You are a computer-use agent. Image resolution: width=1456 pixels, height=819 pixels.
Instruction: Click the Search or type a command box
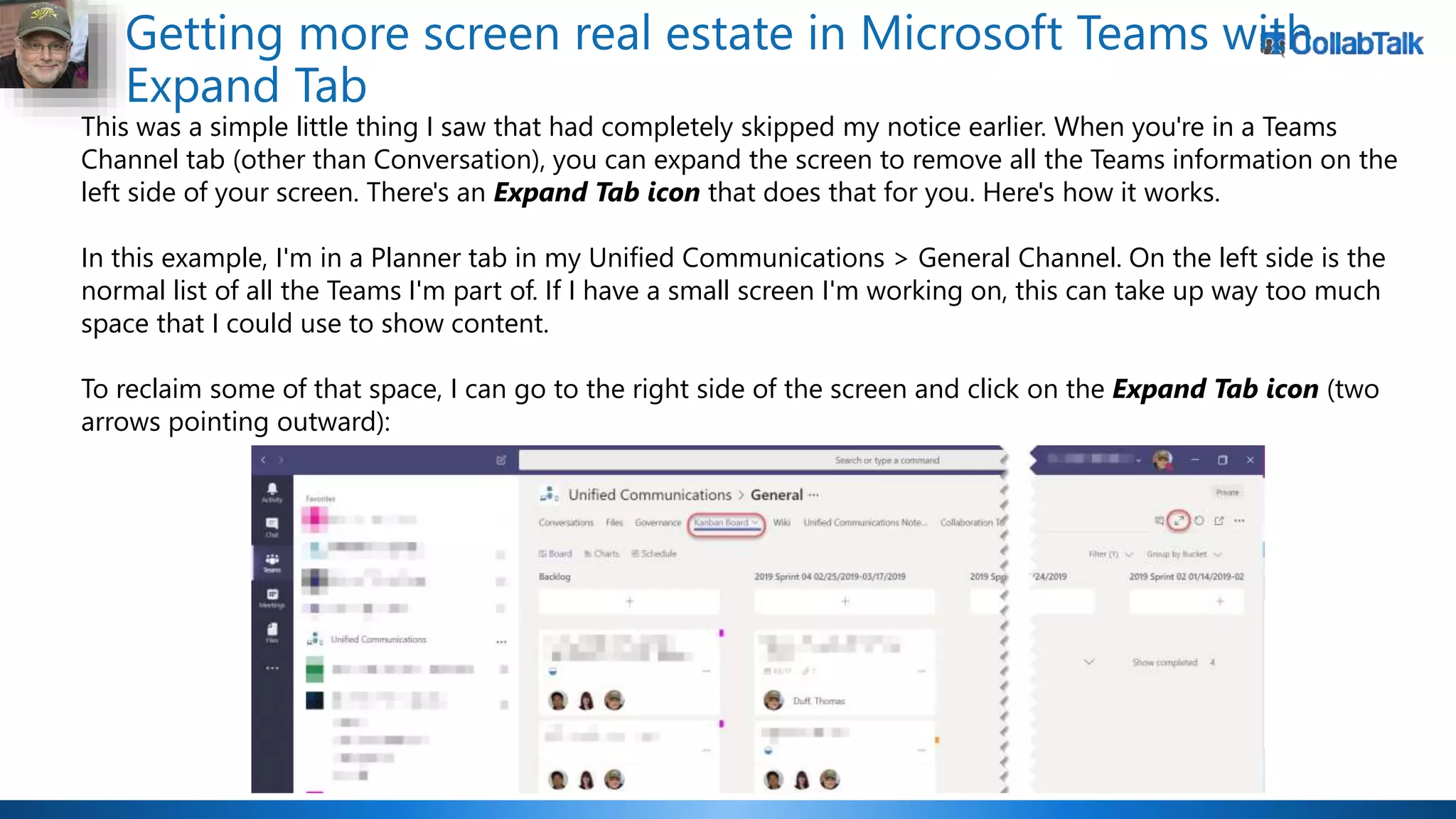(762, 460)
